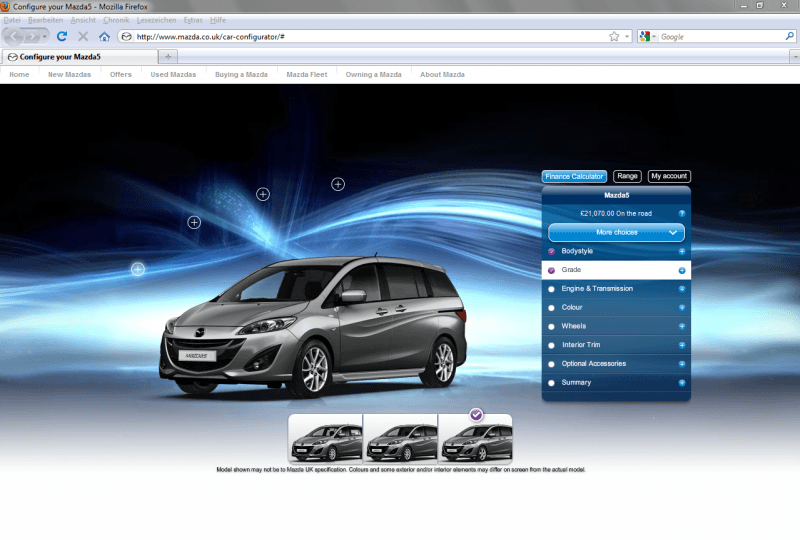This screenshot has height=540, width=800.
Task: Click the Engine & Transmission step bullet
Action: 551,289
